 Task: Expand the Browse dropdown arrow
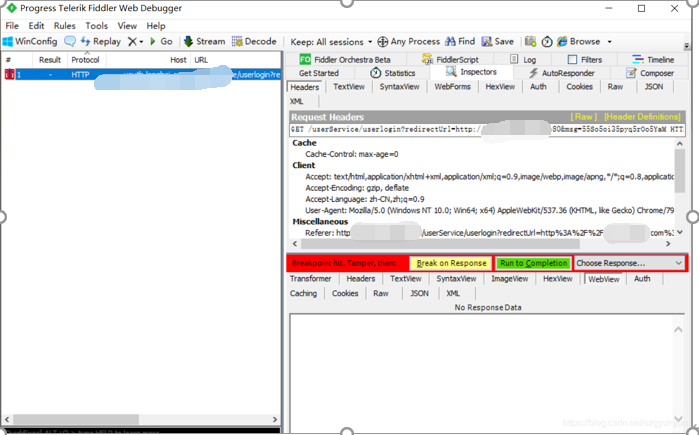click(609, 42)
